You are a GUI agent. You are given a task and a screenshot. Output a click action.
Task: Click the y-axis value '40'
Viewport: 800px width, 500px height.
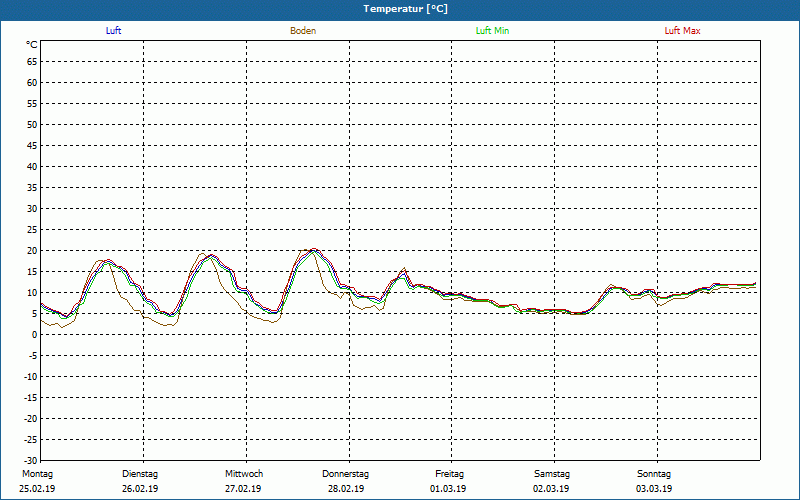tap(32, 167)
